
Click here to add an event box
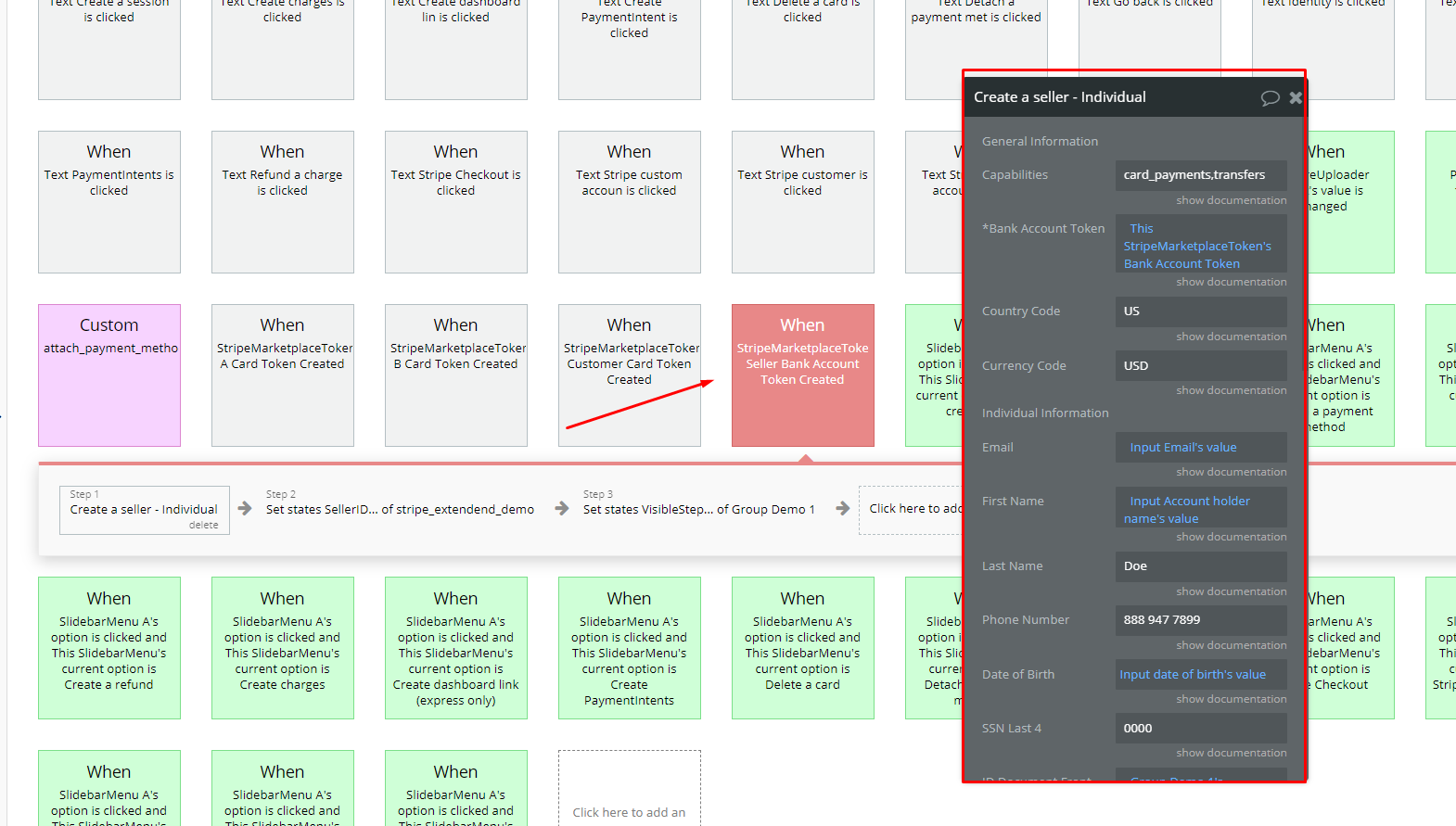click(630, 789)
